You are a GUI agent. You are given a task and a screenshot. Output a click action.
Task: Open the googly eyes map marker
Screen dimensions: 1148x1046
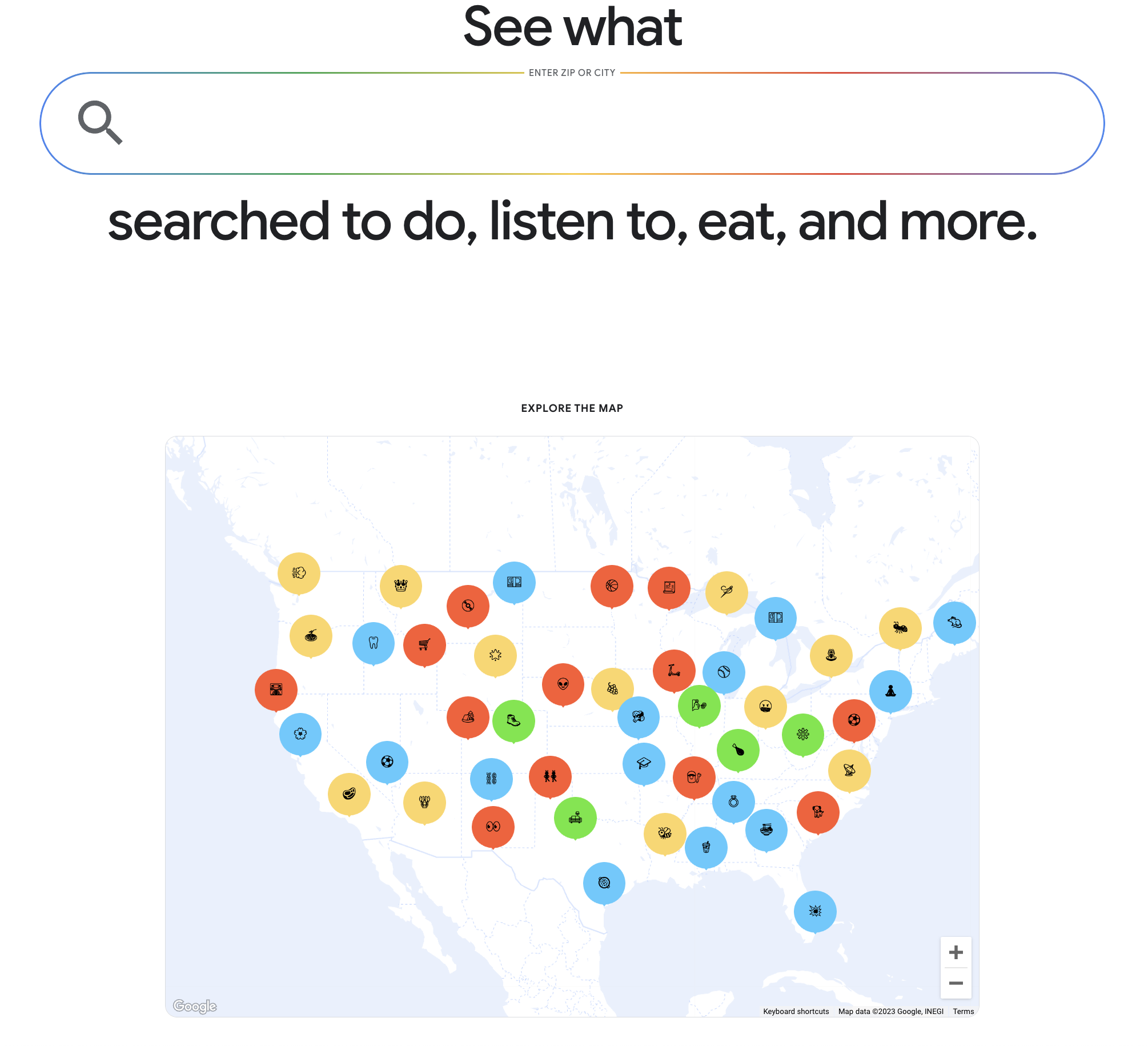493,827
